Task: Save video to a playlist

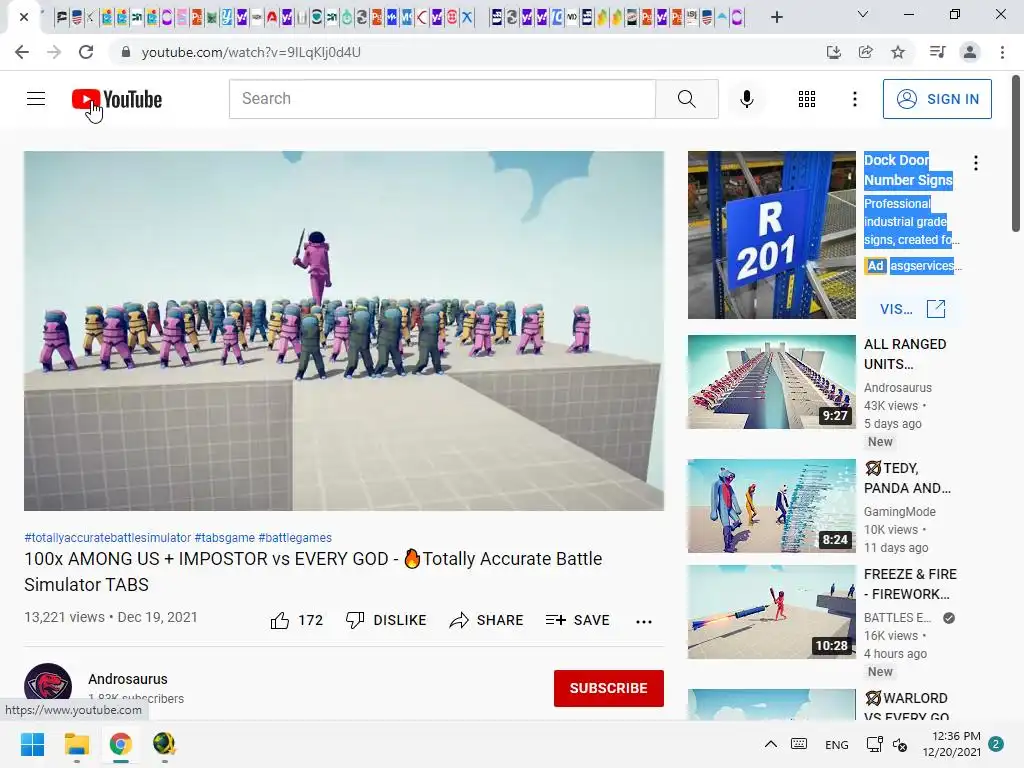Action: pyautogui.click(x=577, y=620)
